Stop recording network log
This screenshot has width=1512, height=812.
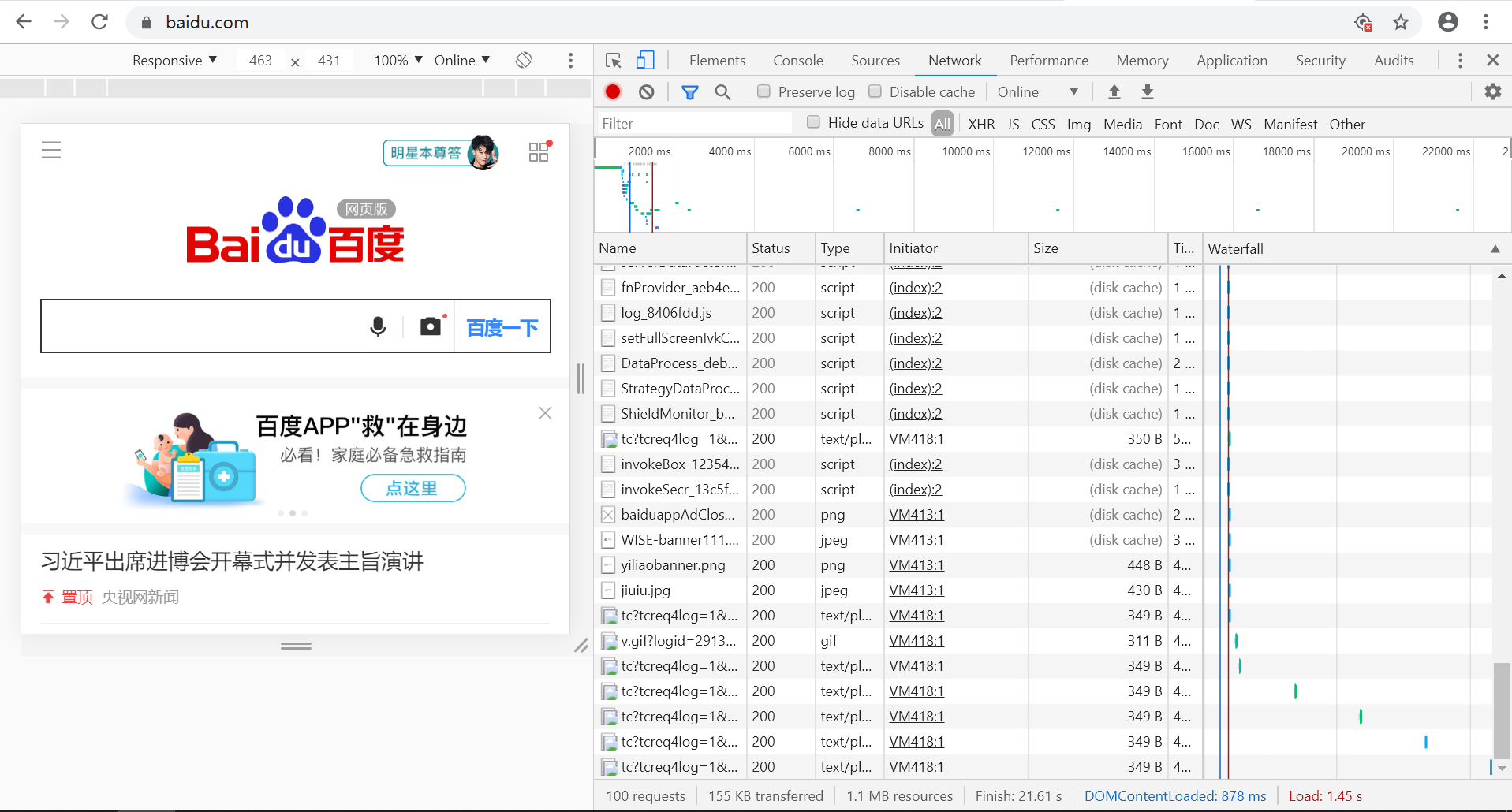point(613,91)
